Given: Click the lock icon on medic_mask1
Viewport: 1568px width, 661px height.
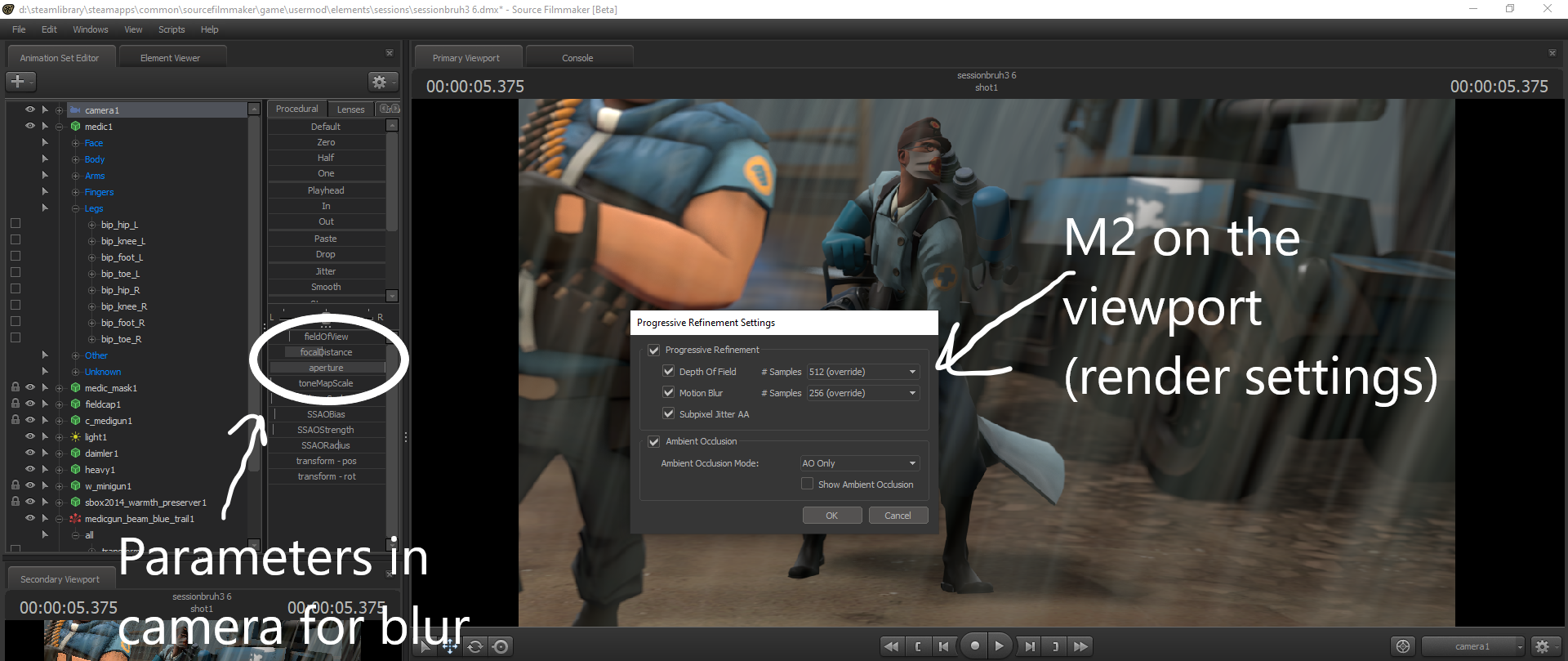Looking at the screenshot, I should click(x=15, y=387).
